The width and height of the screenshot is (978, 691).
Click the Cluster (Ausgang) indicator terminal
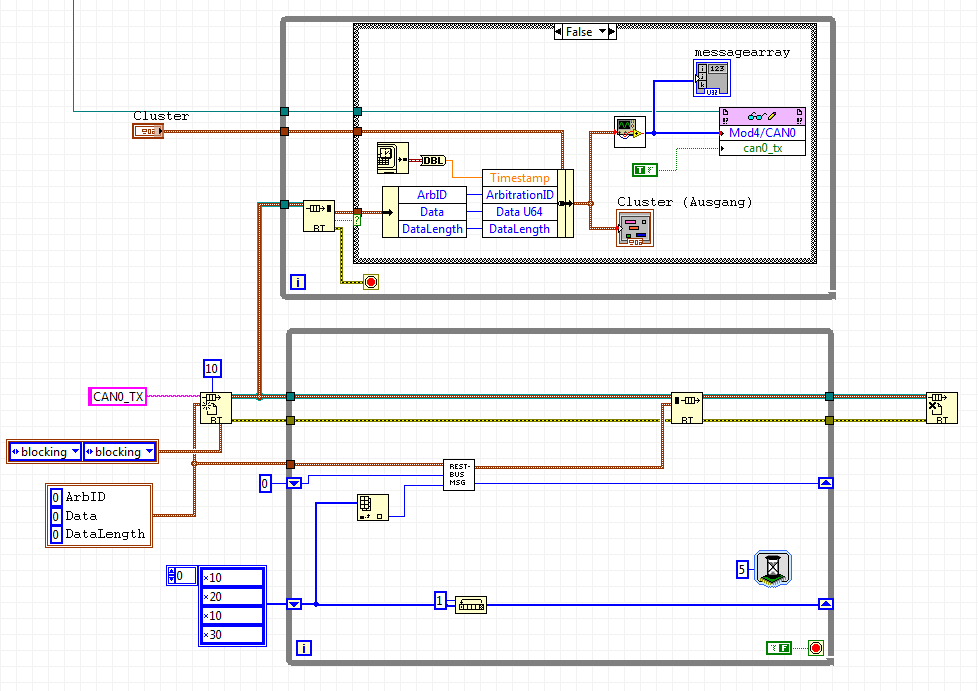pos(635,228)
